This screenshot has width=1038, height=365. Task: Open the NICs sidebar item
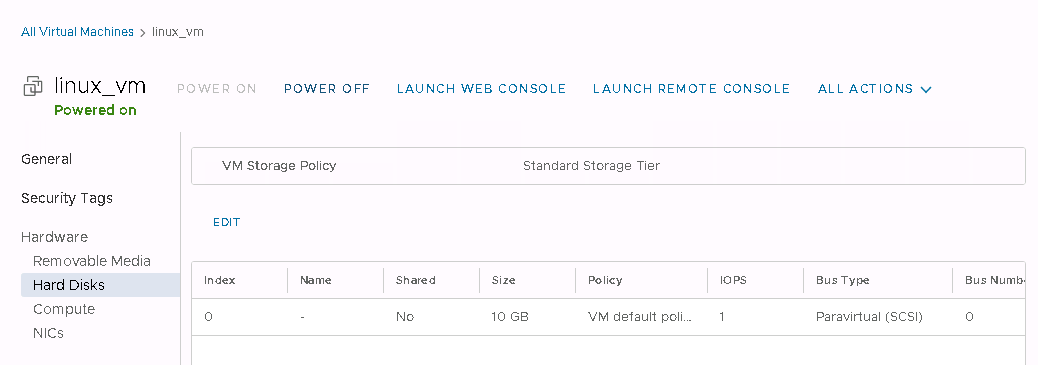pyautogui.click(x=48, y=333)
